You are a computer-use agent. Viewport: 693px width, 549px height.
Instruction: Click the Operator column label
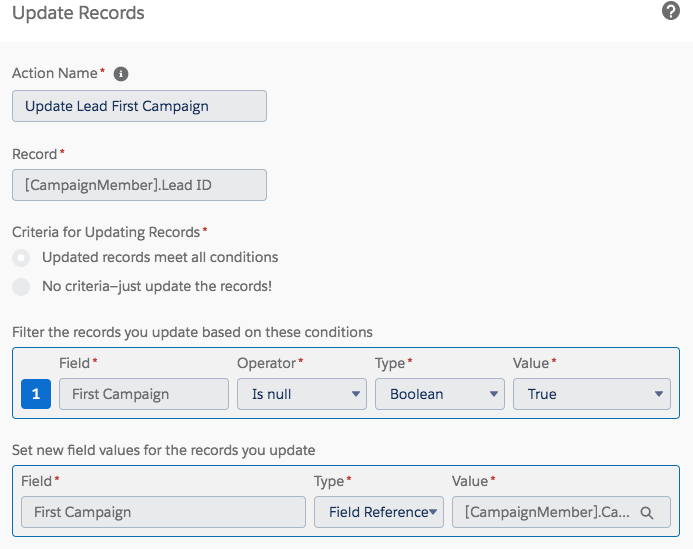(266, 364)
